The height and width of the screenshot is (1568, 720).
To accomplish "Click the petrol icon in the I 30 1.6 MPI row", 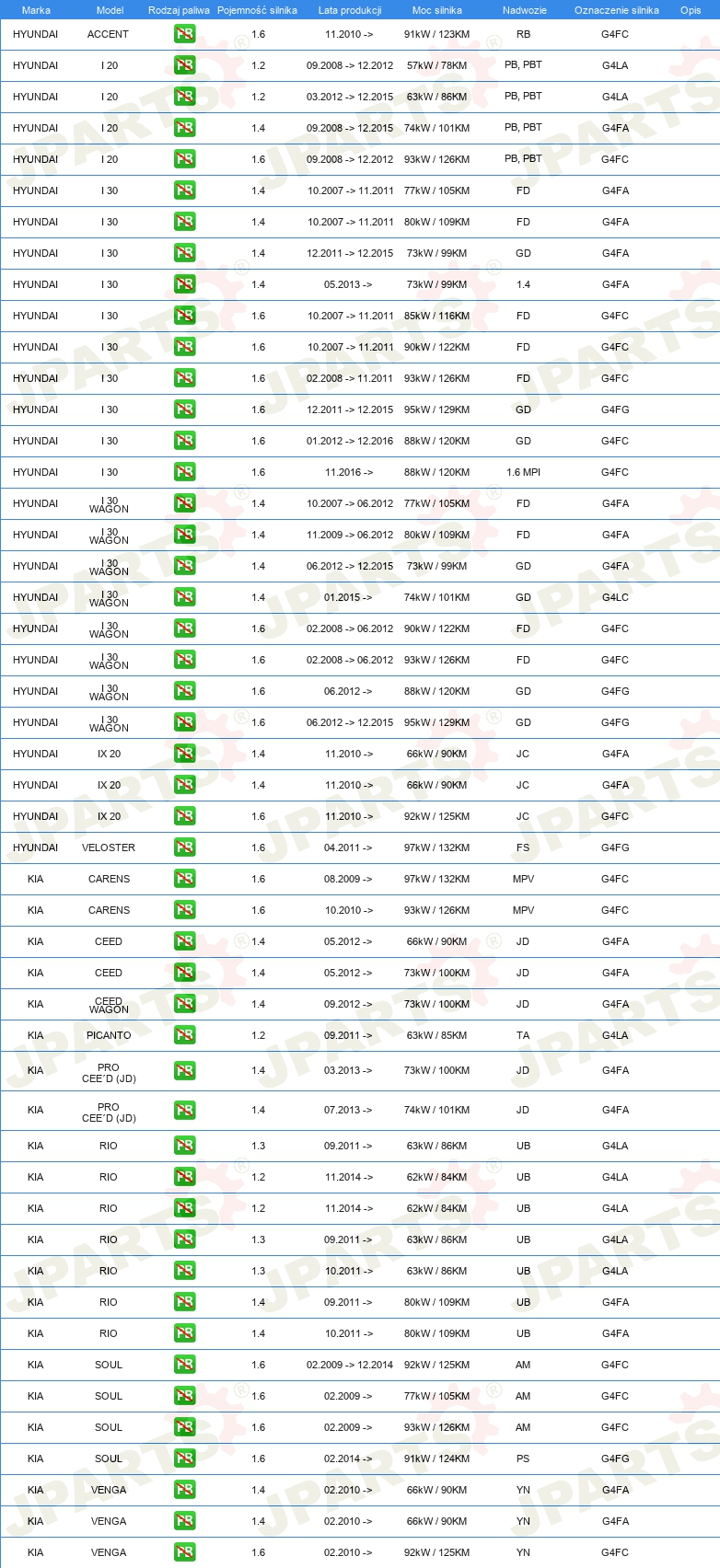I will 185,472.
